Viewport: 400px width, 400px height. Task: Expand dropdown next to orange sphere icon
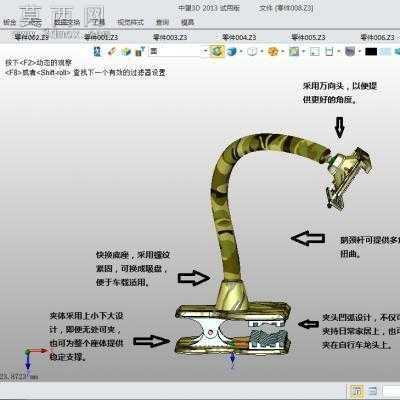pyautogui.click(x=283, y=52)
